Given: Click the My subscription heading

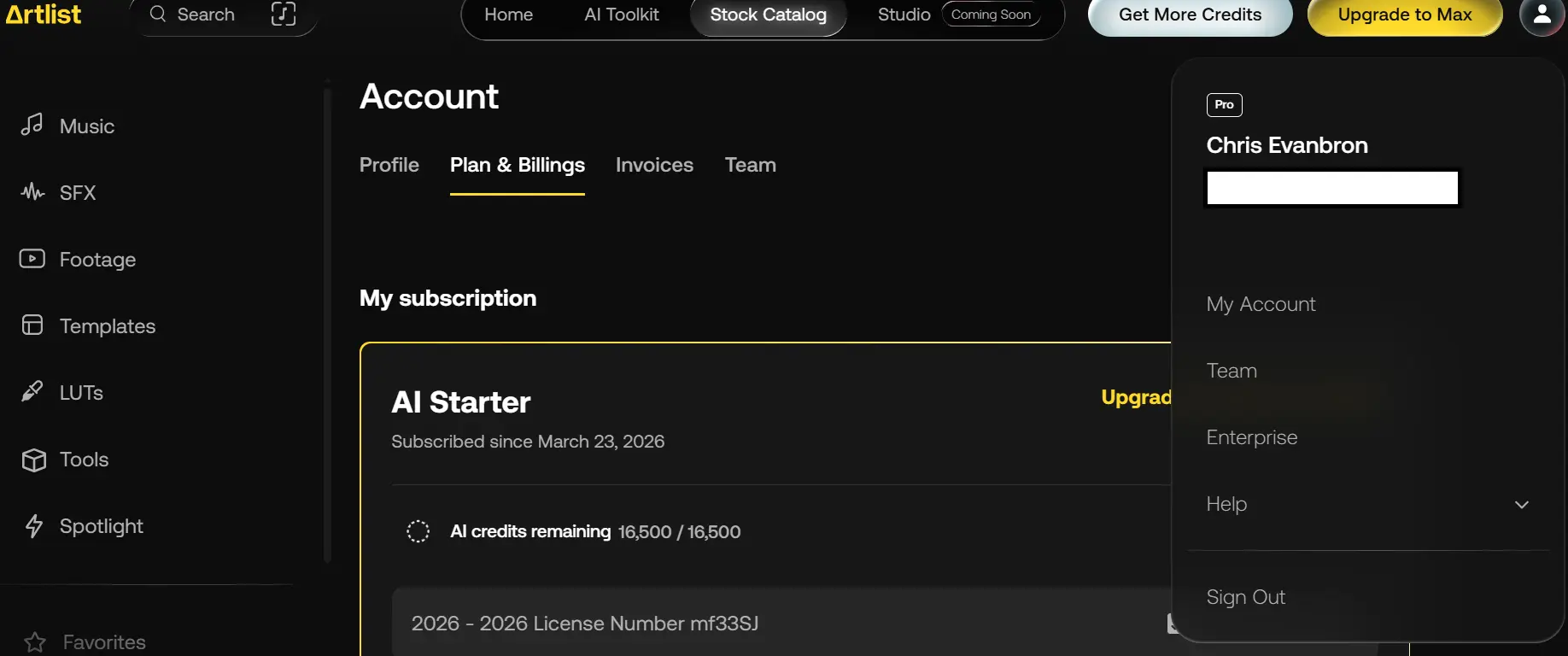Looking at the screenshot, I should click(448, 298).
